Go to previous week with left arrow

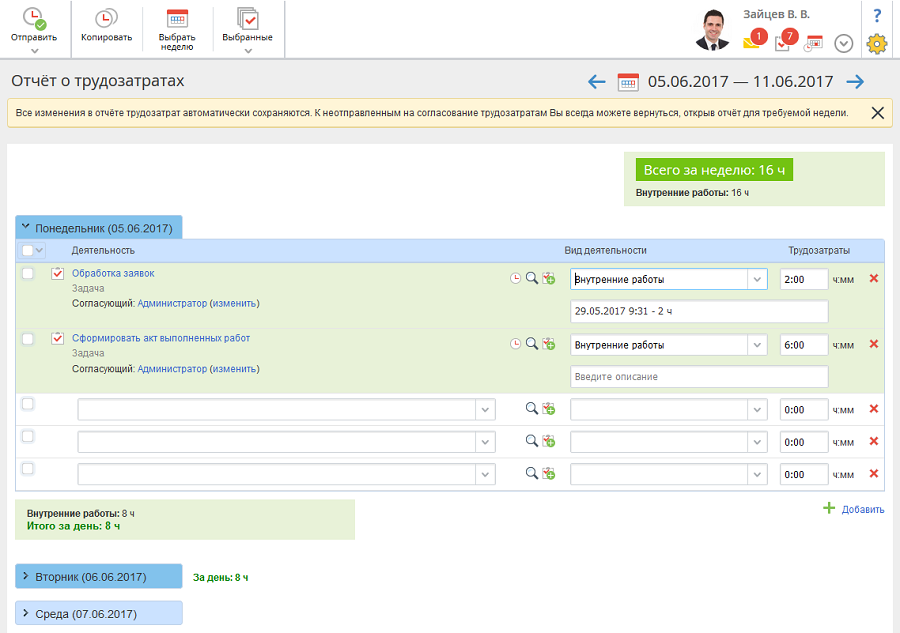coord(597,82)
